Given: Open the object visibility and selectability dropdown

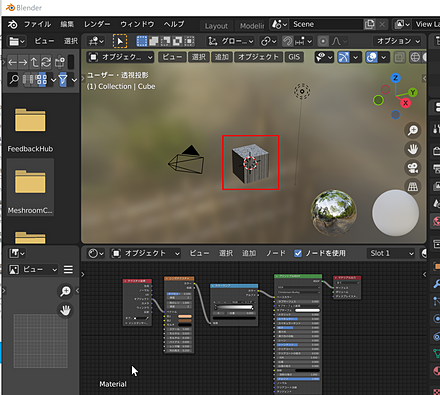Looking at the screenshot, I should click(324, 57).
